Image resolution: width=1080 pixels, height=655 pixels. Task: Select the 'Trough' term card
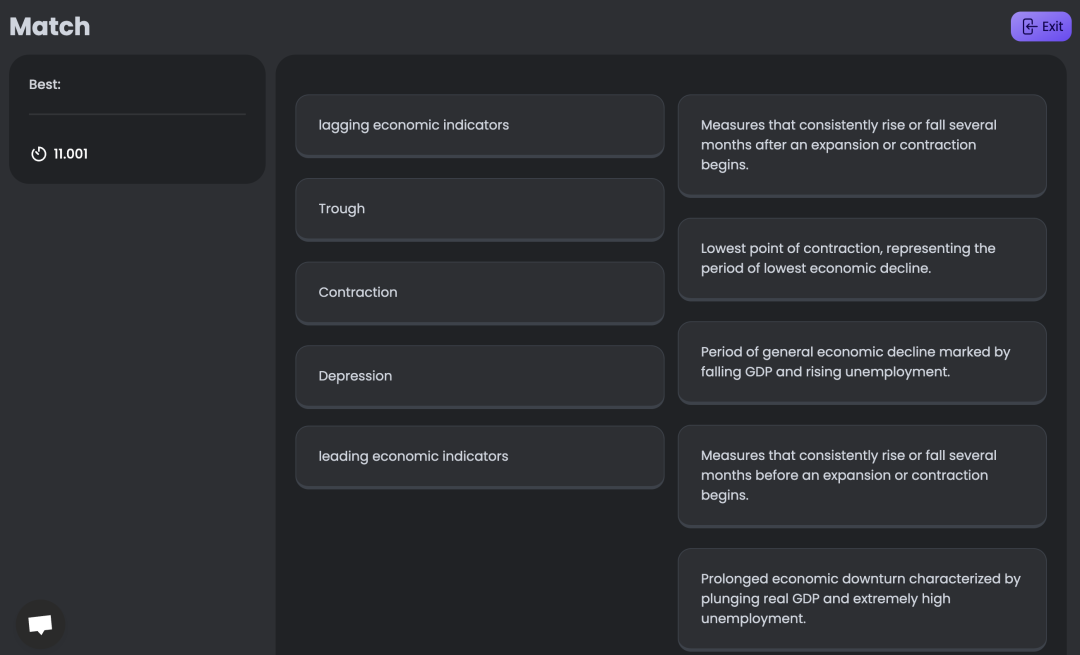[x=479, y=209]
